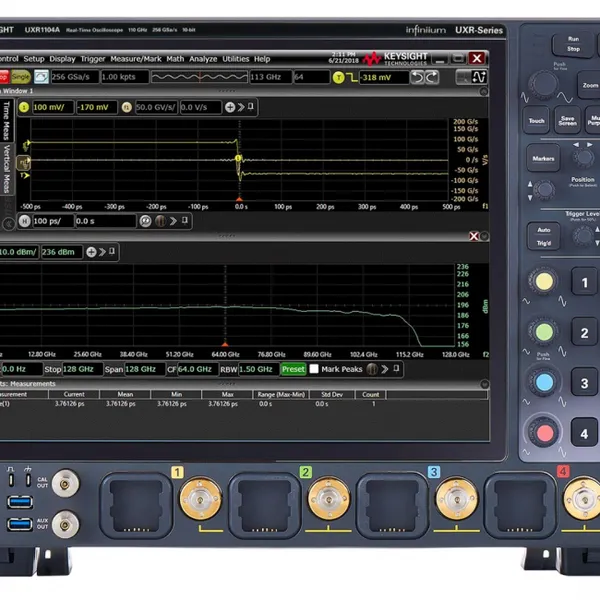The width and height of the screenshot is (600, 600).
Task: Click the 50.0 GV/s/ function scale field
Action: 156,107
